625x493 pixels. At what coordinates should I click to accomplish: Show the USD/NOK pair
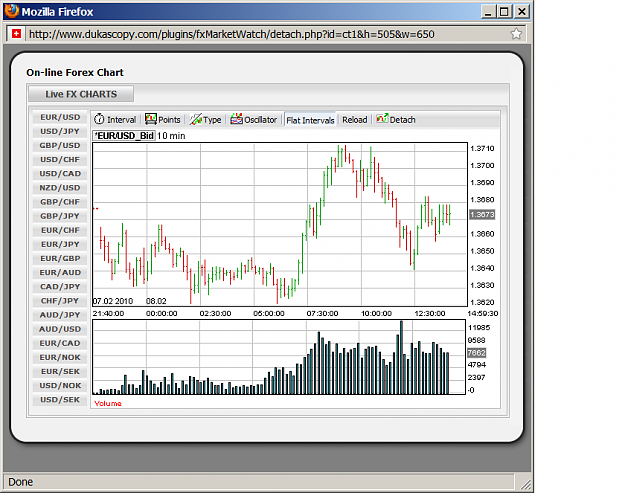(60, 386)
